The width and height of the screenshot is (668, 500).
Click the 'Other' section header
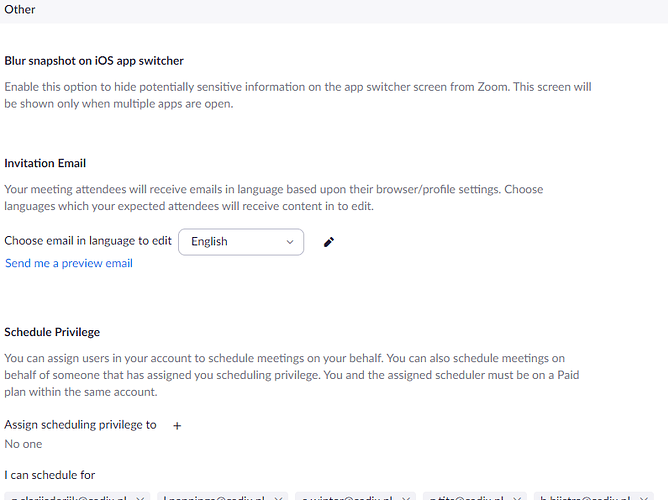pyautogui.click(x=19, y=9)
